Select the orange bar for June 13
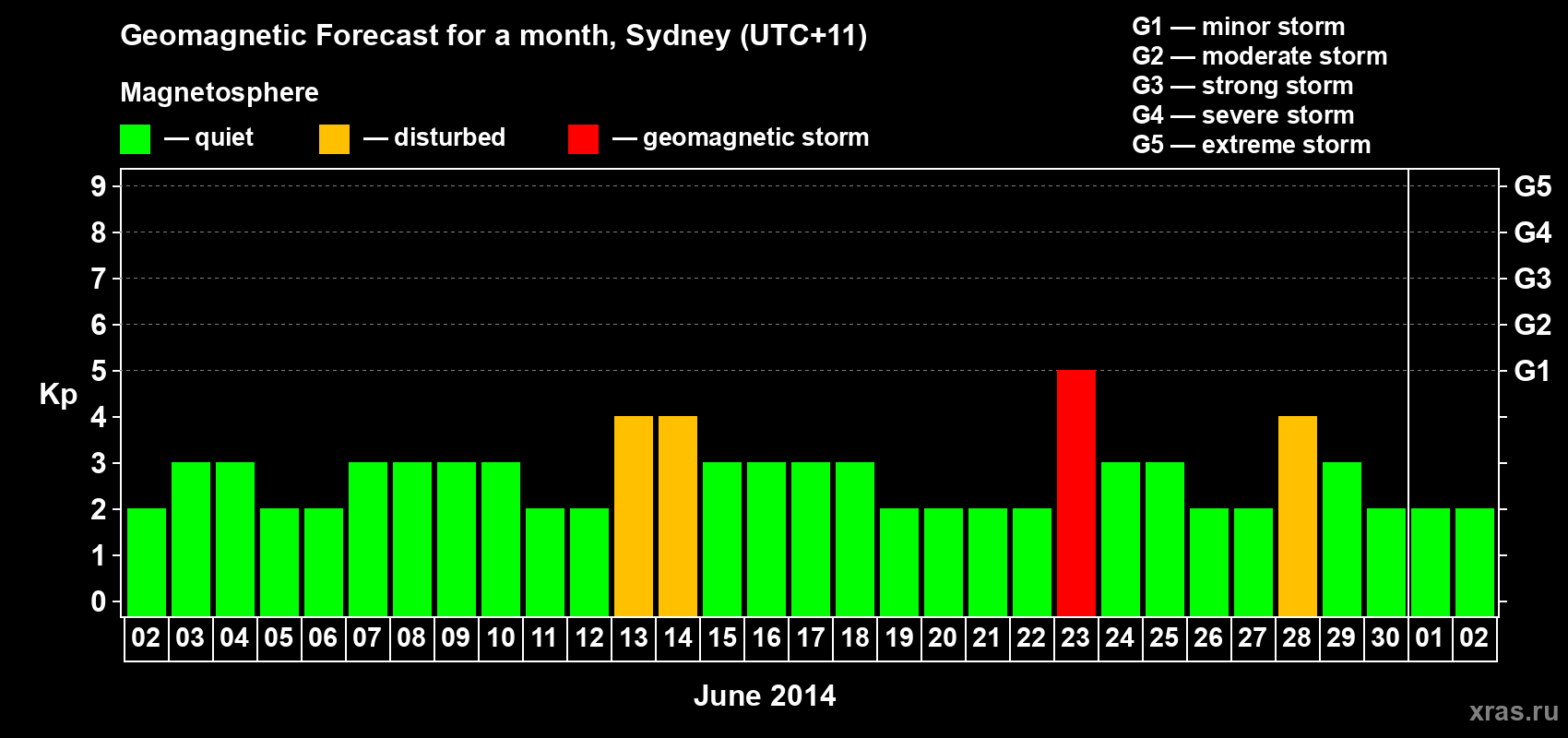The height and width of the screenshot is (738, 1568). point(634,516)
